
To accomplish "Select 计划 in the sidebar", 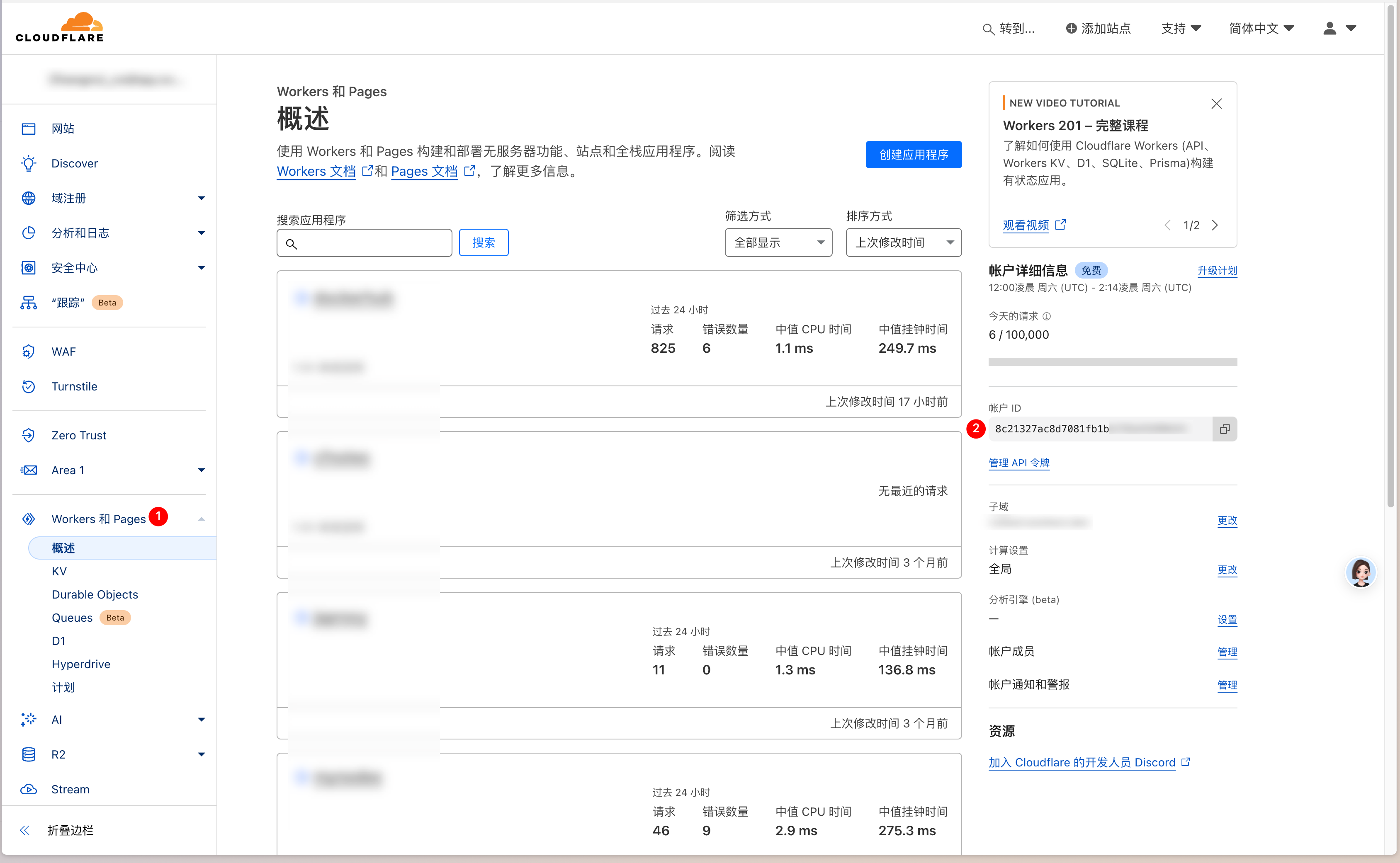I will [63, 688].
